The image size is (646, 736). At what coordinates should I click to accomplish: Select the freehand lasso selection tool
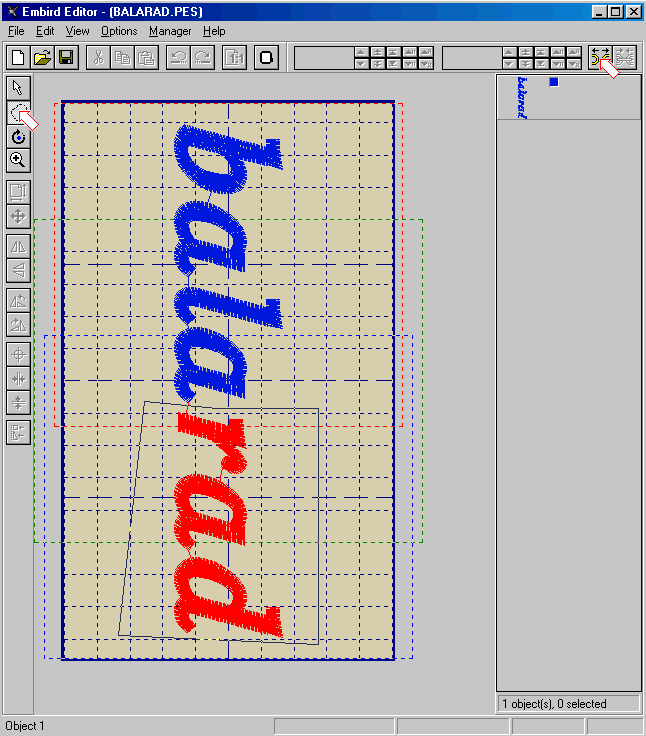[x=18, y=112]
